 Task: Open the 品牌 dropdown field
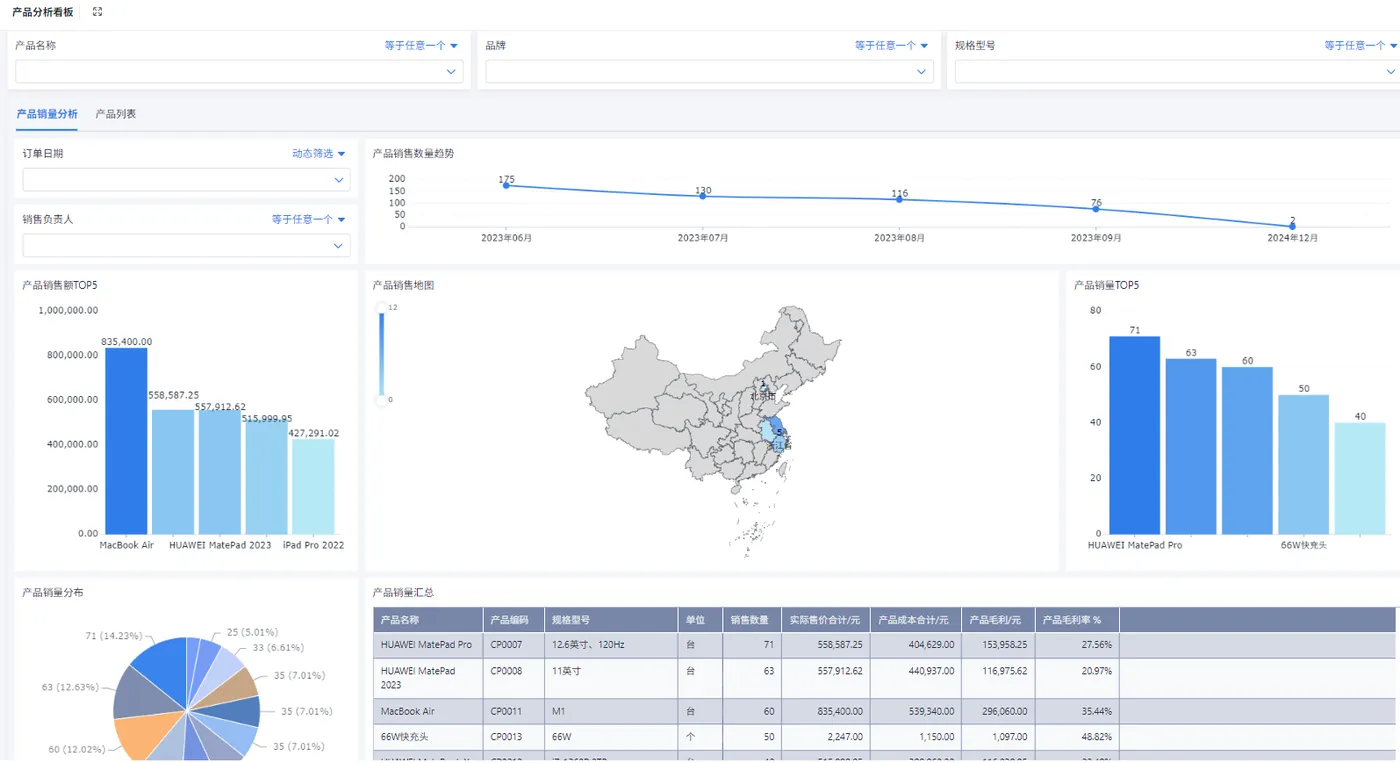[709, 71]
